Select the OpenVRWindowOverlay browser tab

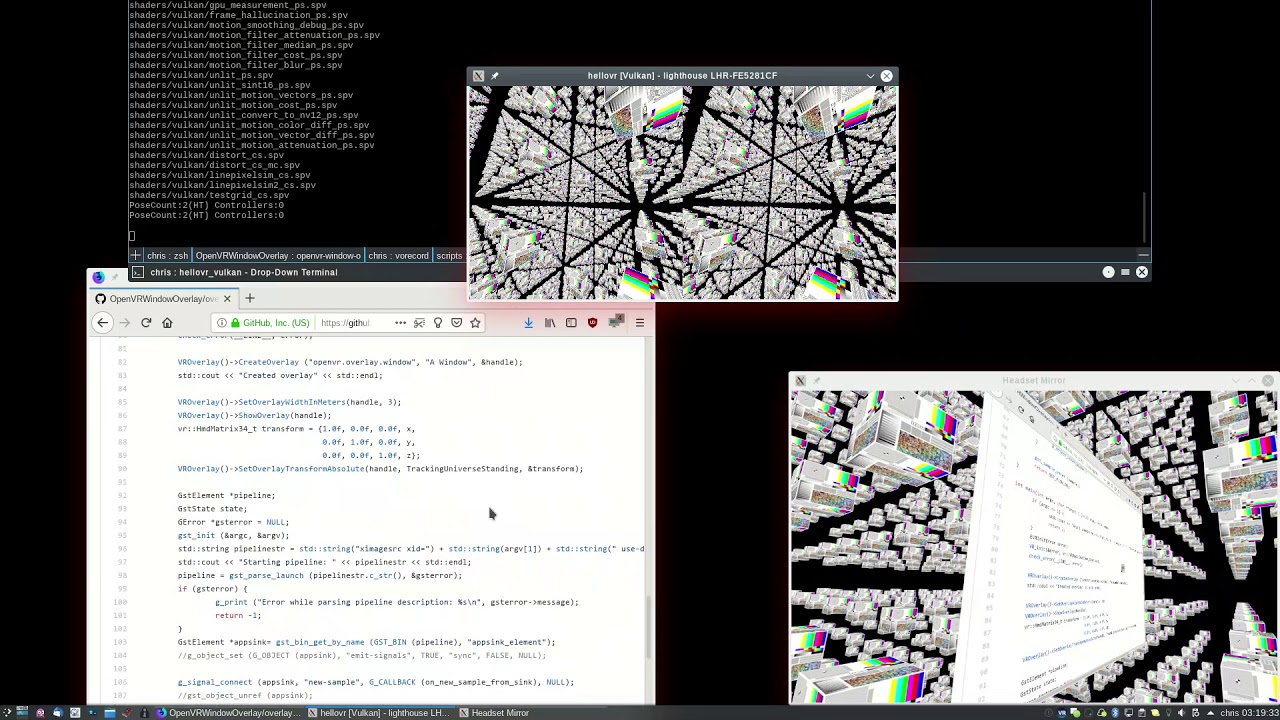[x=163, y=299]
